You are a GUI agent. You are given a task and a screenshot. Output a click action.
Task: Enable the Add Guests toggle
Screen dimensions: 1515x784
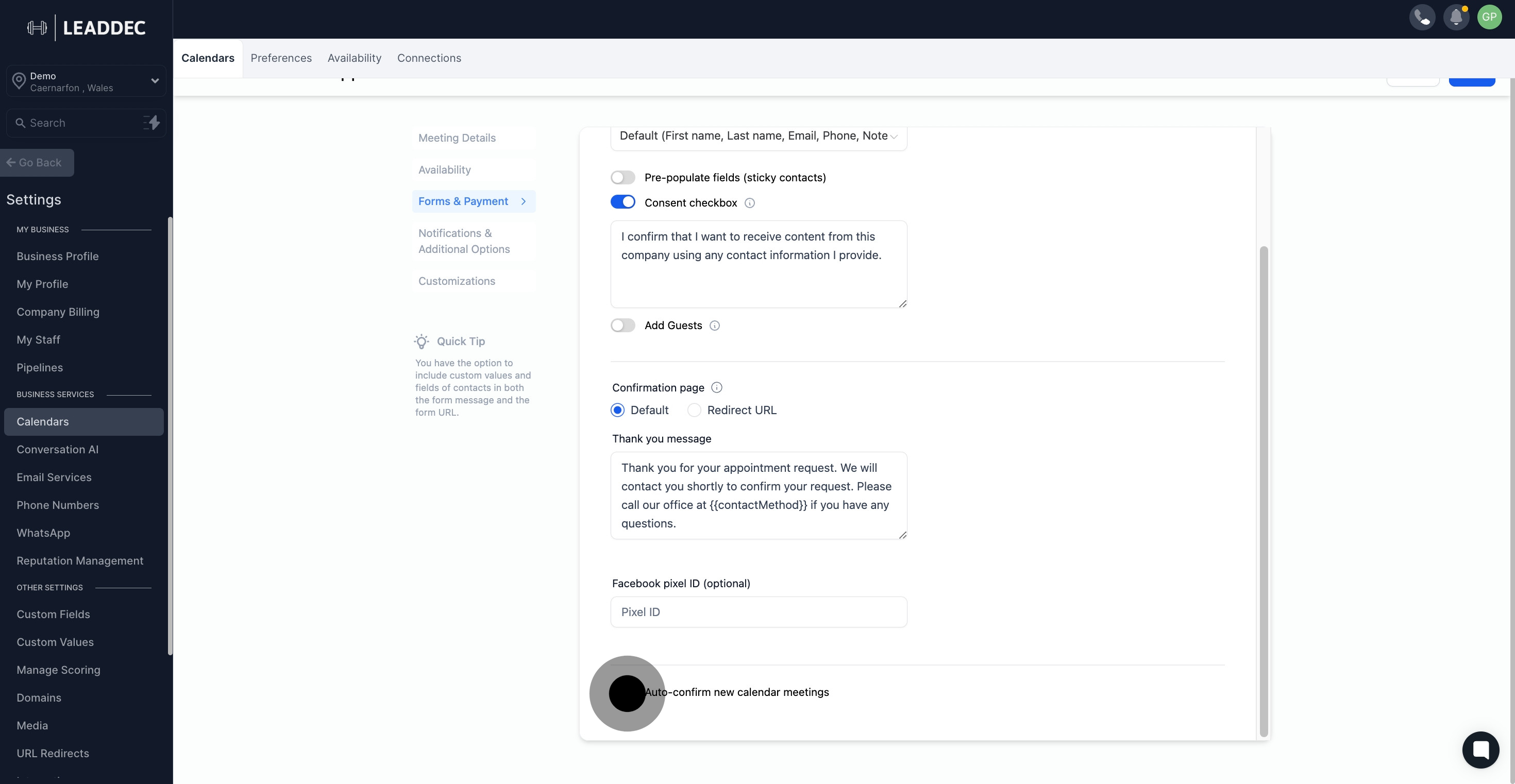click(622, 326)
